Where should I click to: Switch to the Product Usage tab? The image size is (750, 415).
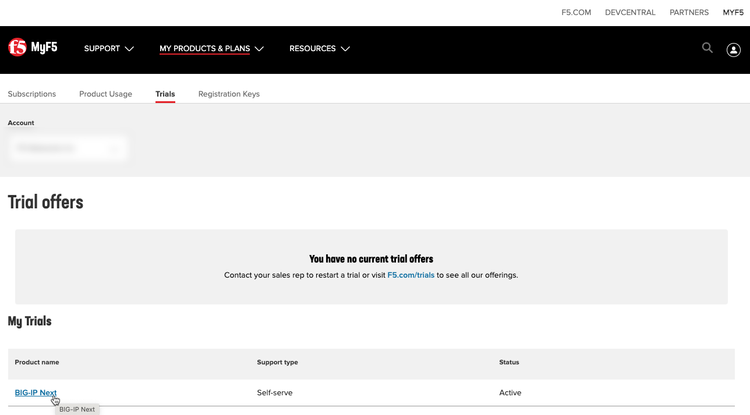[x=106, y=94]
